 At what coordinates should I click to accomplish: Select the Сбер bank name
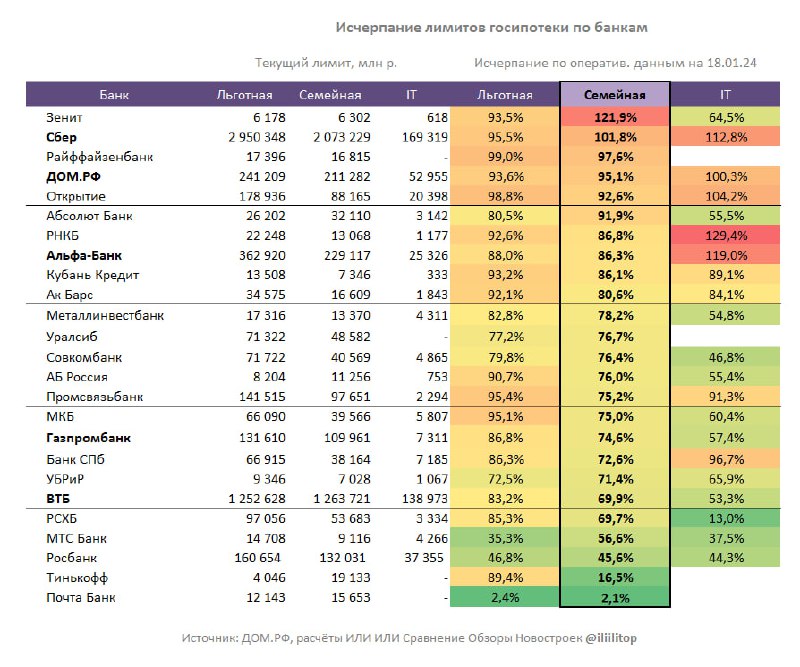coord(61,137)
